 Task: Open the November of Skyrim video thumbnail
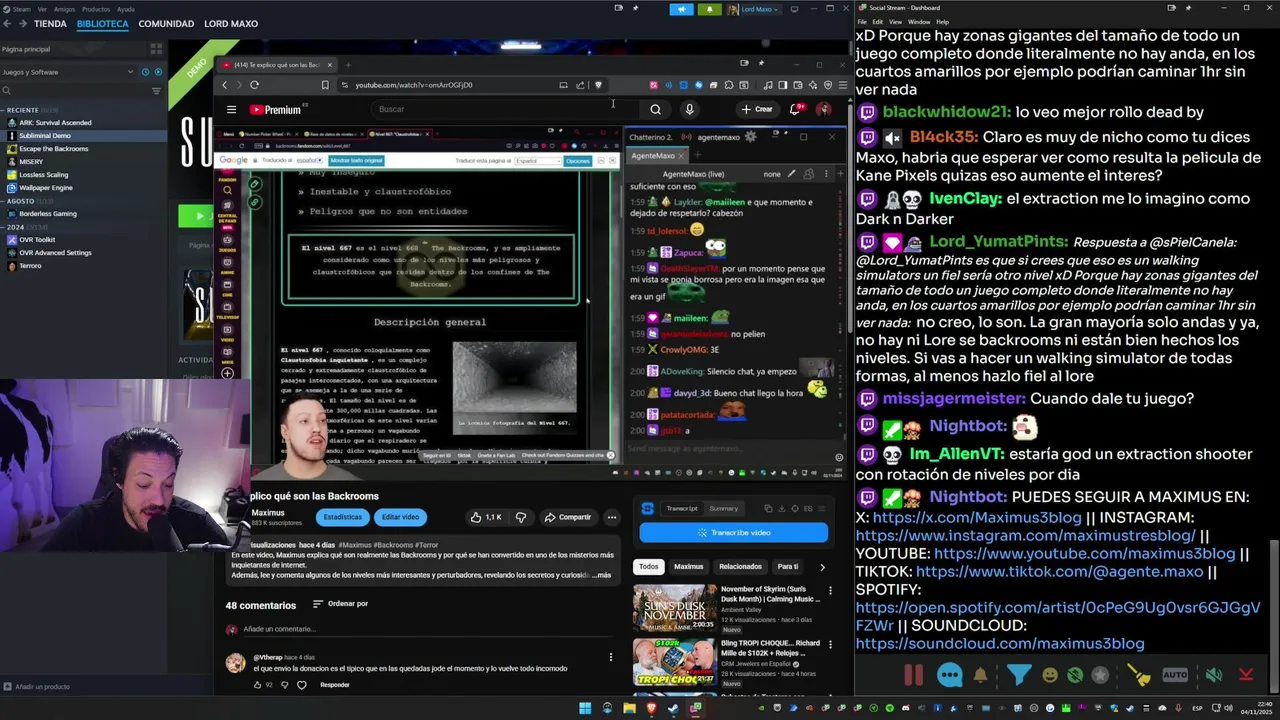tap(674, 606)
